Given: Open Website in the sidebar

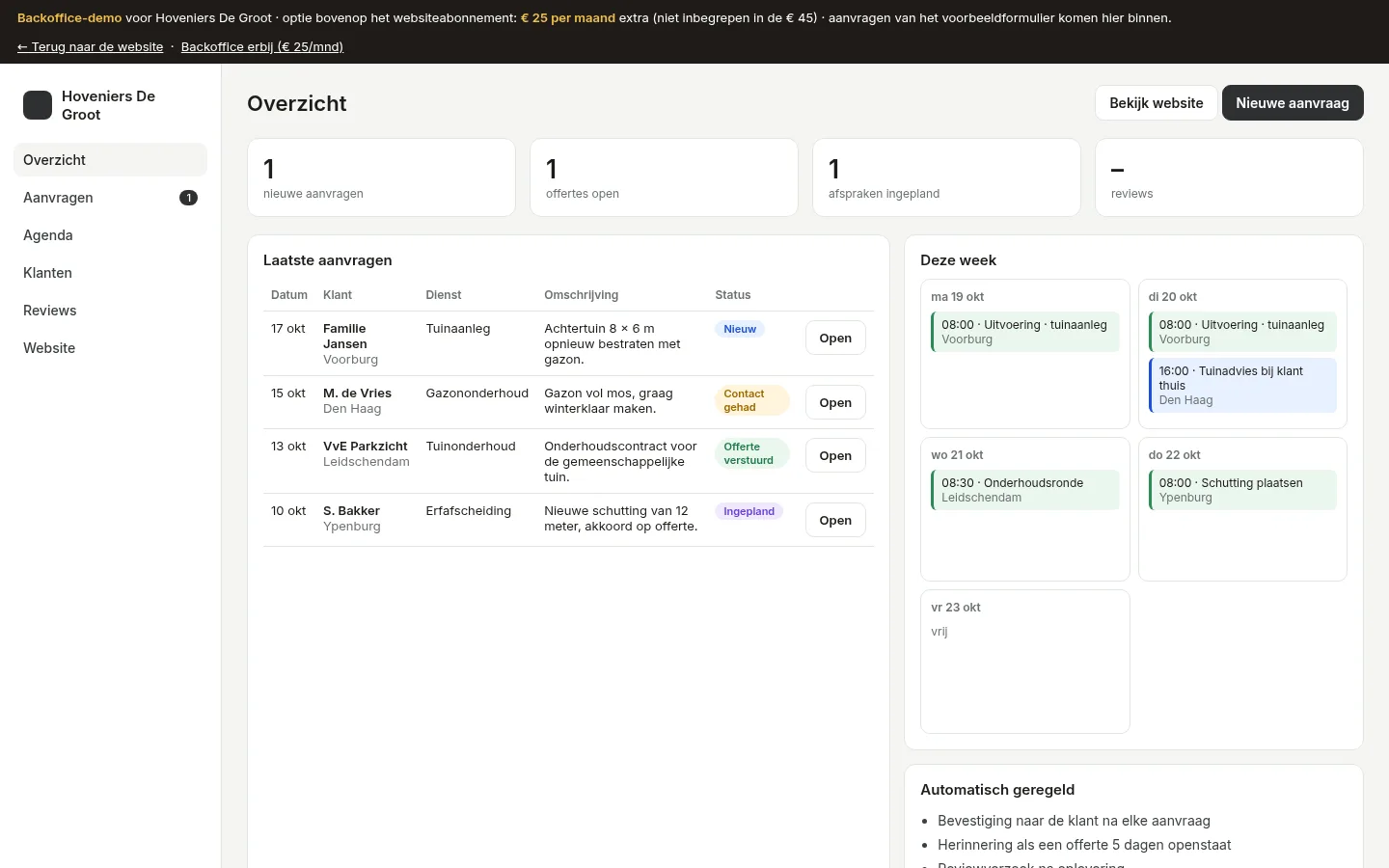Looking at the screenshot, I should (x=110, y=348).
